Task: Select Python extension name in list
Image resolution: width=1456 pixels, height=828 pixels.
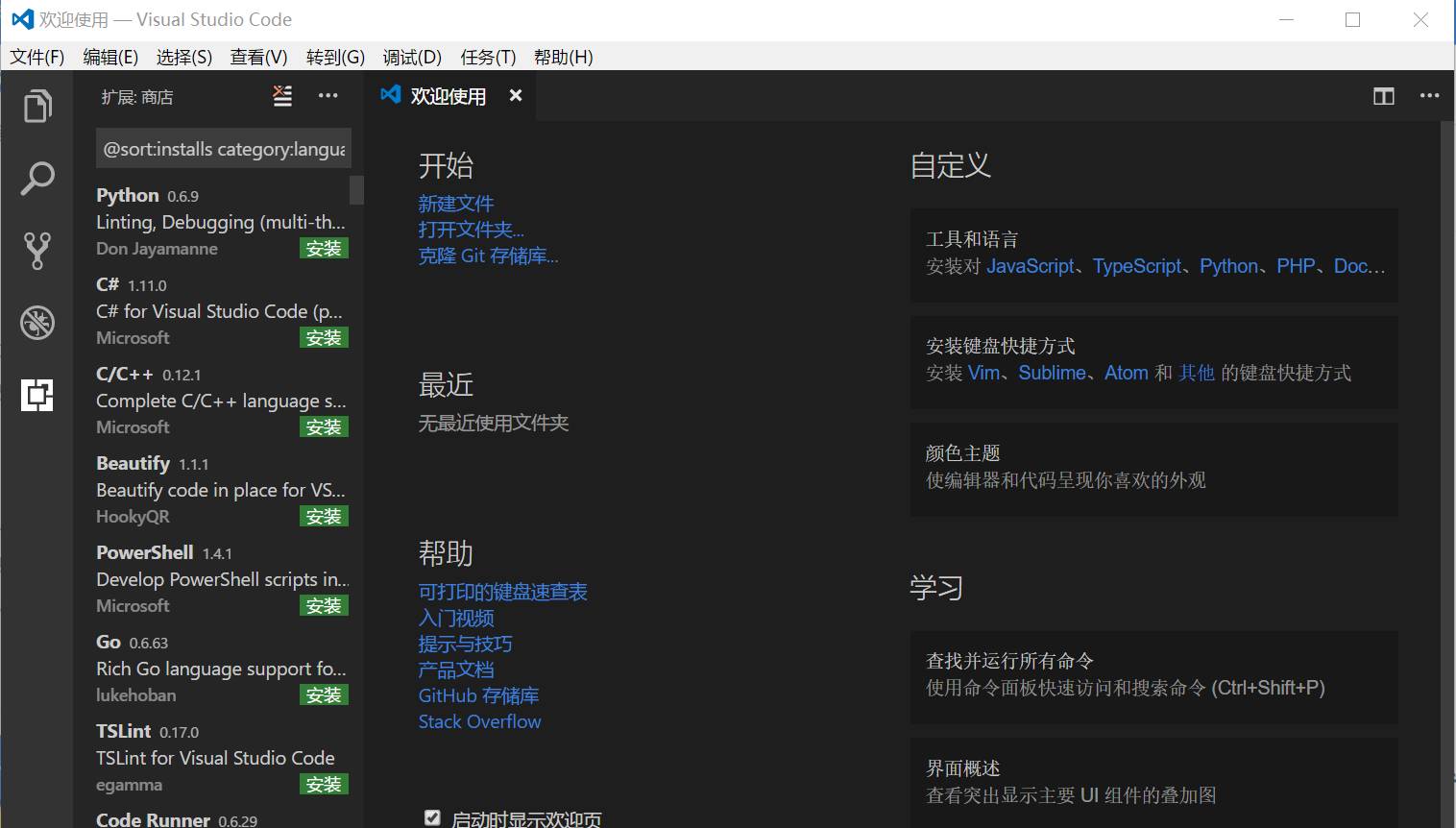Action: tap(128, 195)
